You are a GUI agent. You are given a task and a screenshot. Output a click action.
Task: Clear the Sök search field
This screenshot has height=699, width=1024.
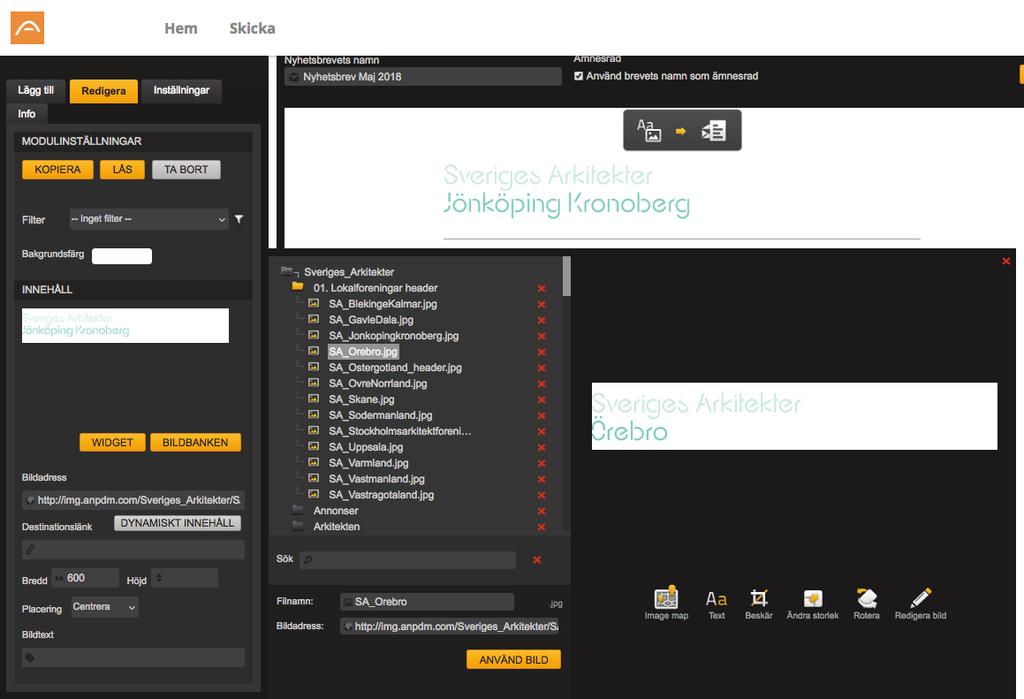tap(537, 560)
